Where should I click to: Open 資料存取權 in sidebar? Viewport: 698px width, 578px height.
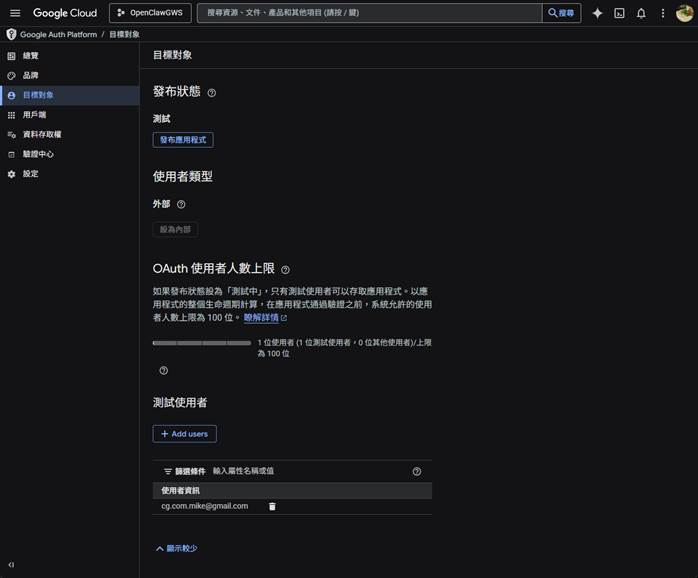tap(41, 134)
